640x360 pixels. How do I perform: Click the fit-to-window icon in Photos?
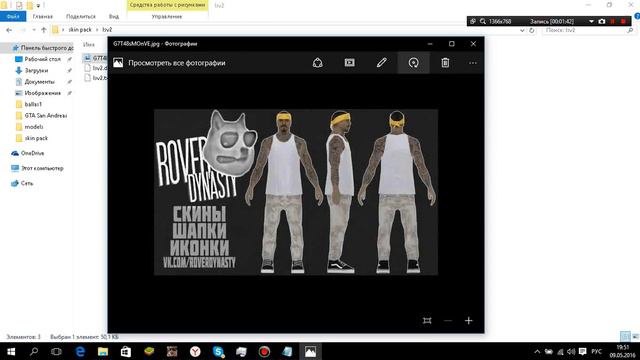tap(427, 320)
